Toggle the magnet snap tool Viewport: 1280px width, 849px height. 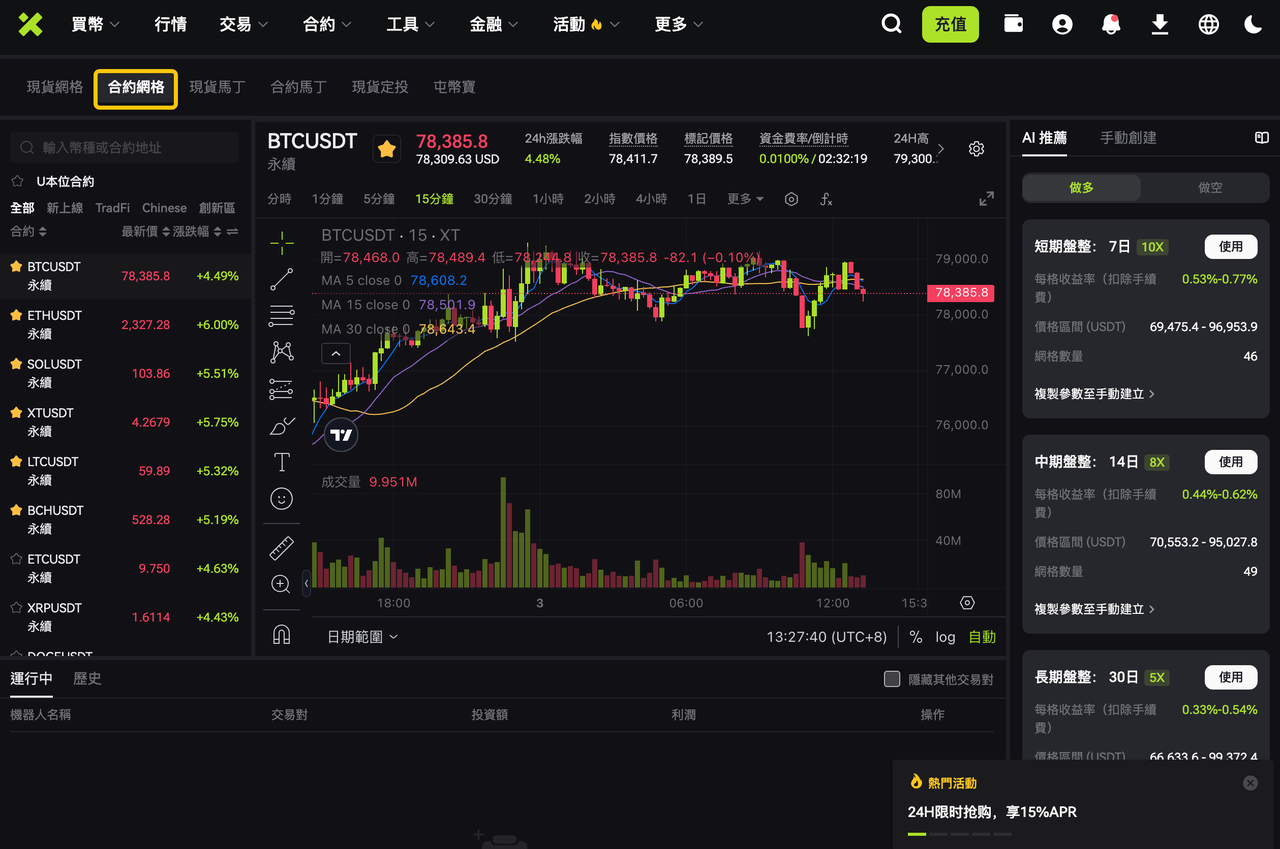(x=282, y=634)
